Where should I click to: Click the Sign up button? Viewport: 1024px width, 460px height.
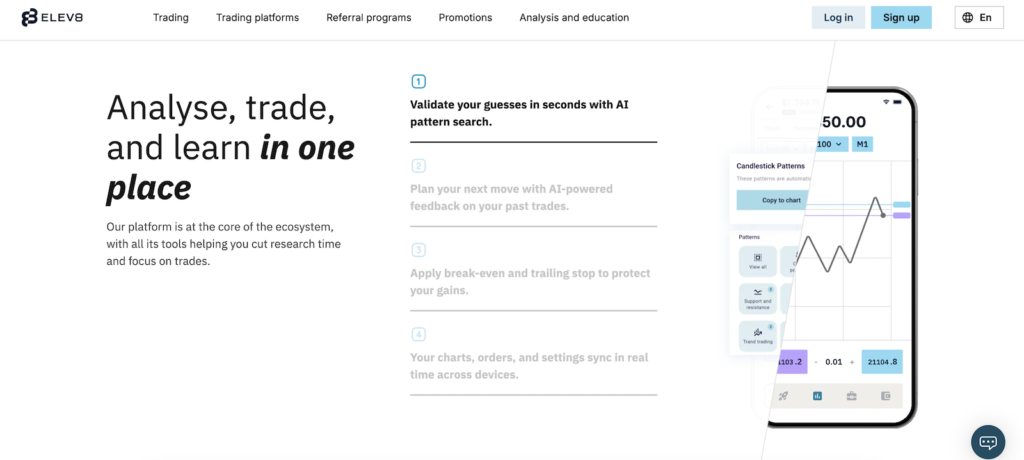coord(901,18)
